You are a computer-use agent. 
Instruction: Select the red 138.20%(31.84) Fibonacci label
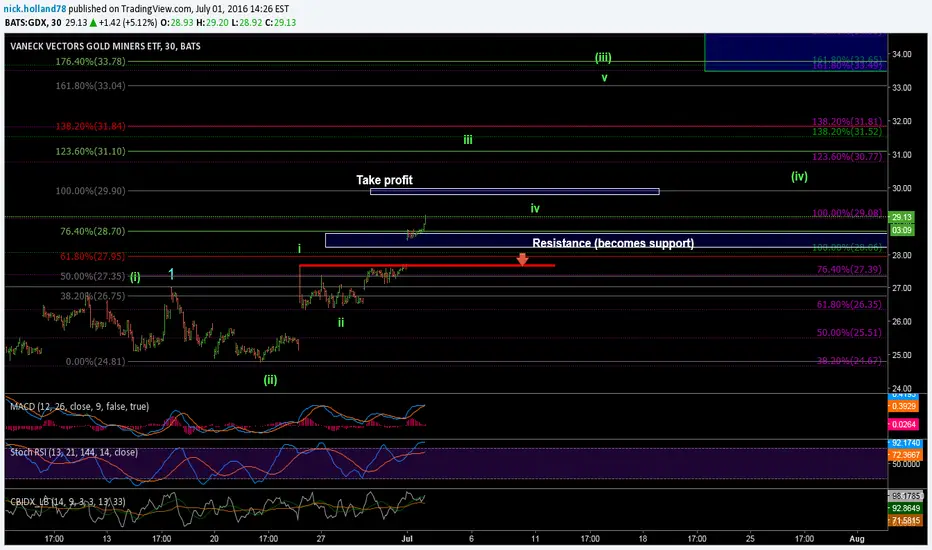click(x=90, y=126)
